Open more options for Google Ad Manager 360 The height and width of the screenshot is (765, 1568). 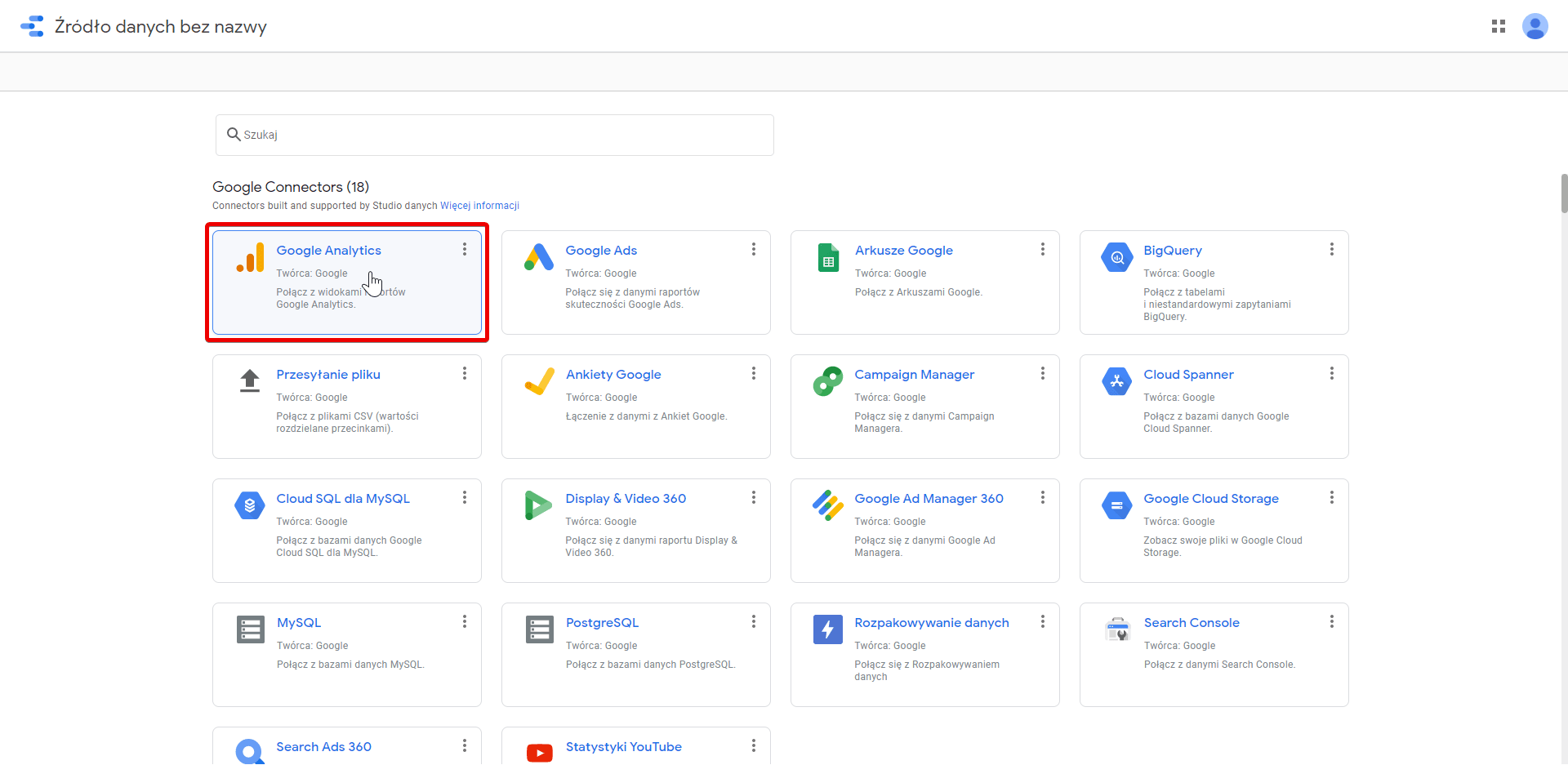click(x=1043, y=497)
